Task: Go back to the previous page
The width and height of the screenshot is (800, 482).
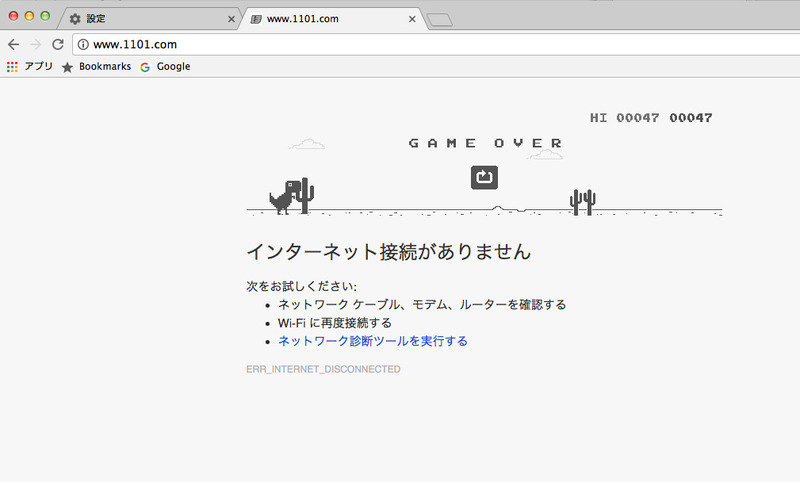Action: [13, 44]
